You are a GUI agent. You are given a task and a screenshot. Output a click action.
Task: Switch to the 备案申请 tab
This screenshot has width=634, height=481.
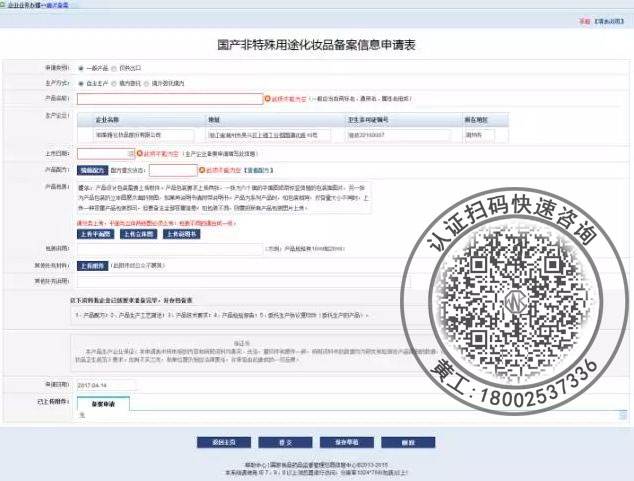(103, 404)
